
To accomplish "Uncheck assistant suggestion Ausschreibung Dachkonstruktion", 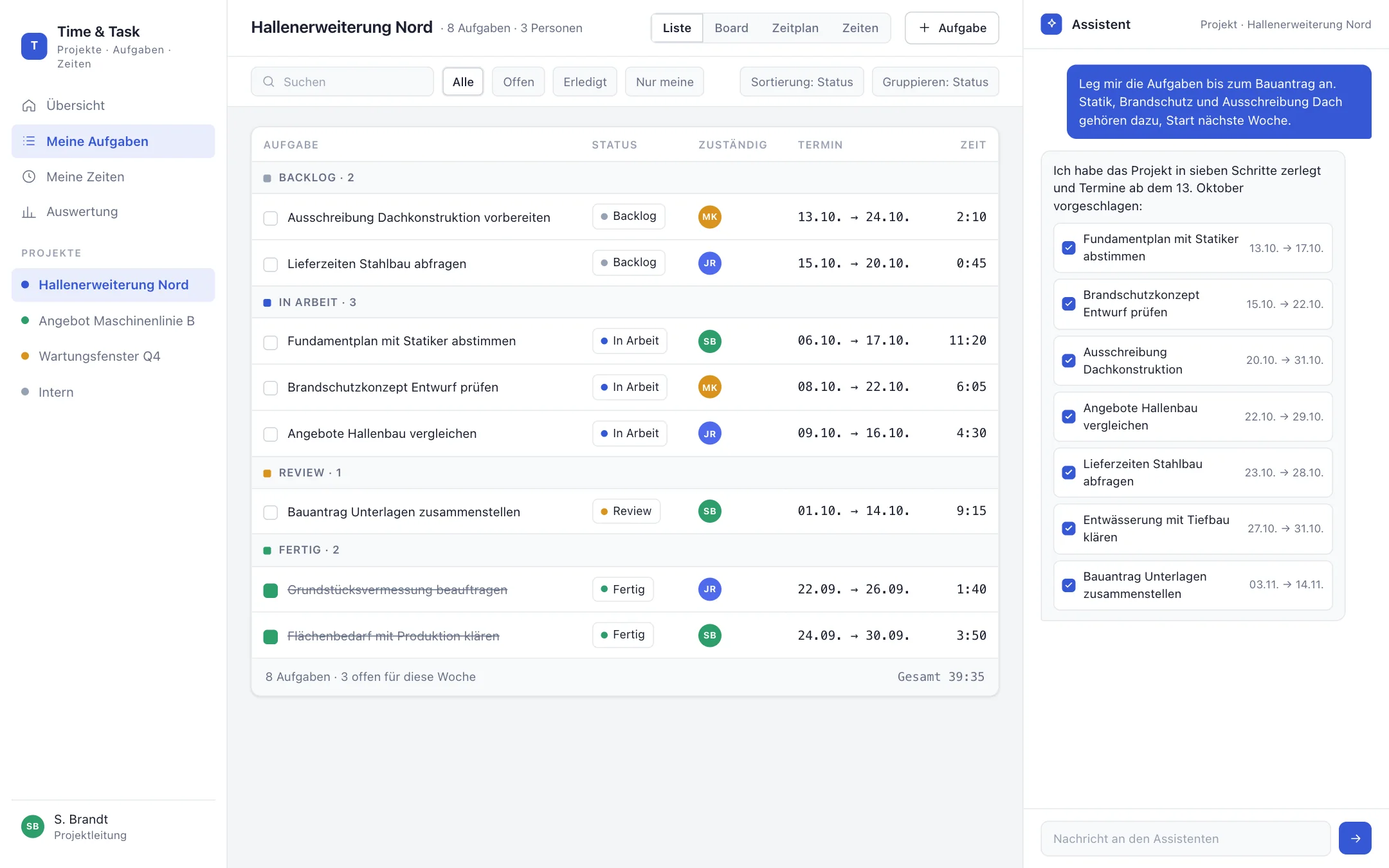I will 1069,361.
